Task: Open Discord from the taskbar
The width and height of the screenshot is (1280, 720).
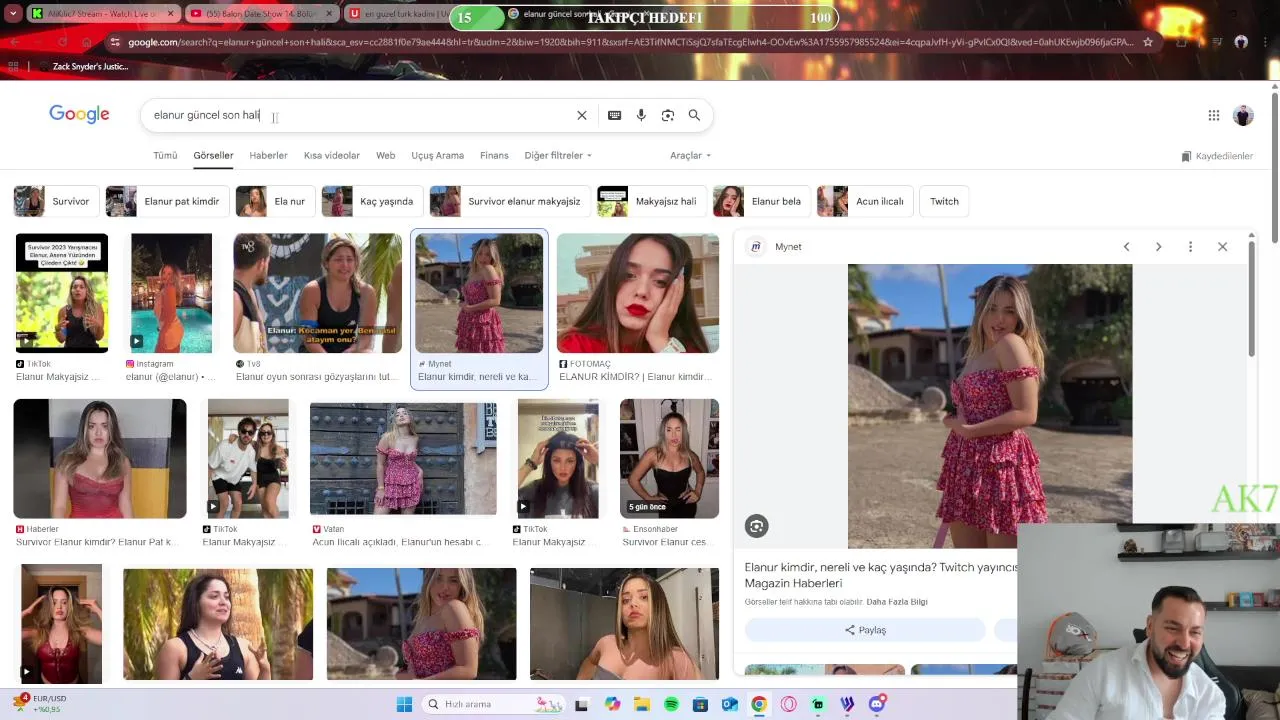Action: click(x=877, y=704)
